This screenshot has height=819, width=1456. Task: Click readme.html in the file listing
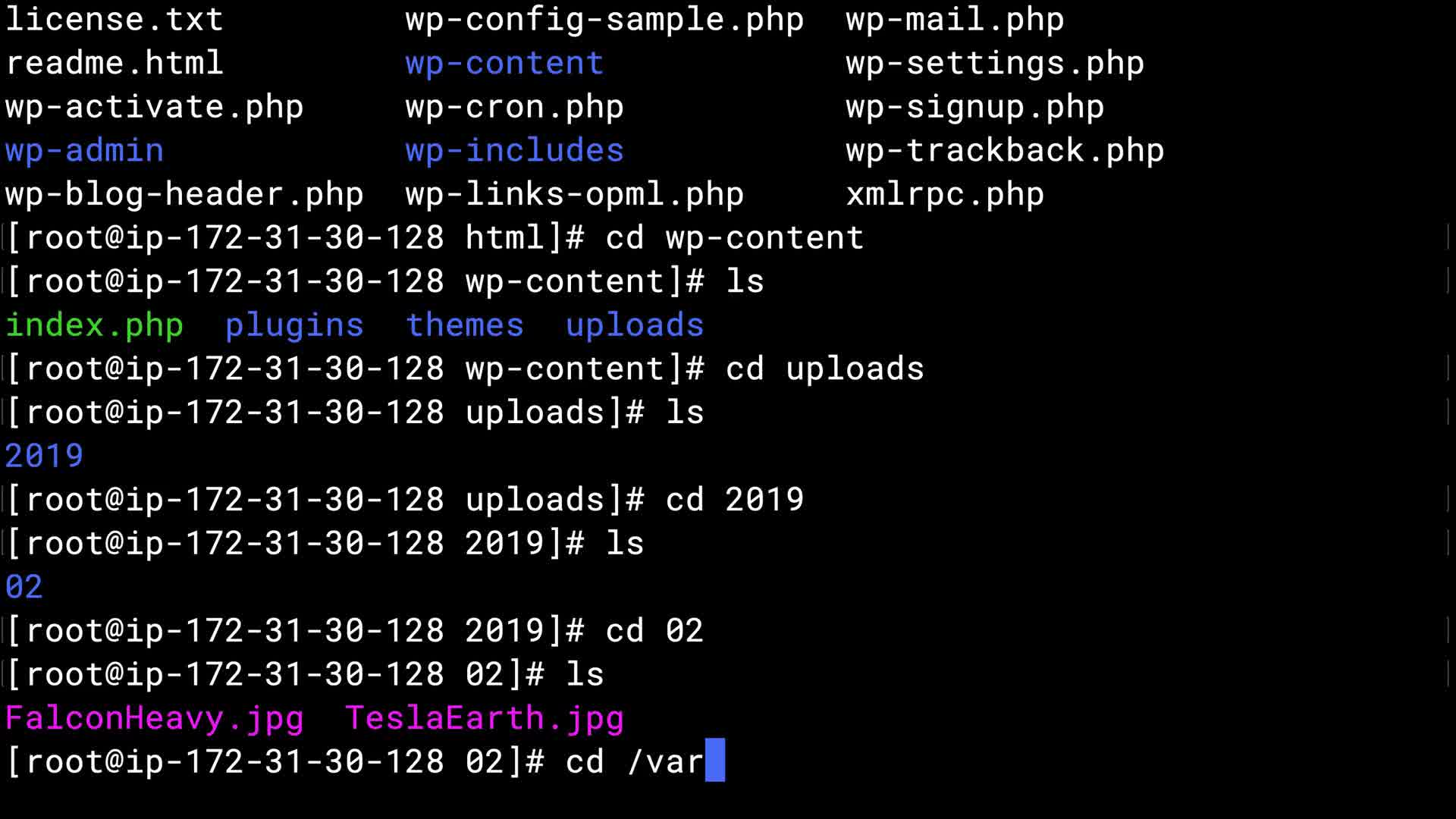(x=114, y=63)
